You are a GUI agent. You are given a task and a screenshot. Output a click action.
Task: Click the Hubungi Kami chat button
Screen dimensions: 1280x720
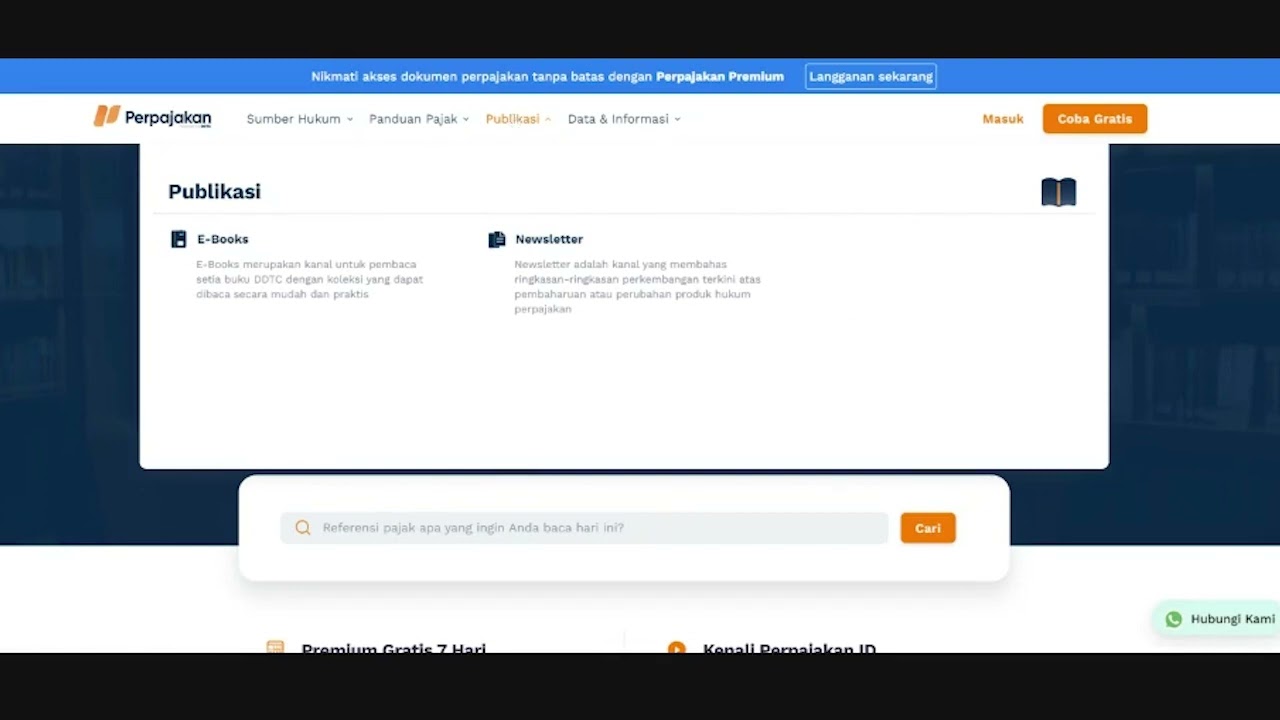1218,619
